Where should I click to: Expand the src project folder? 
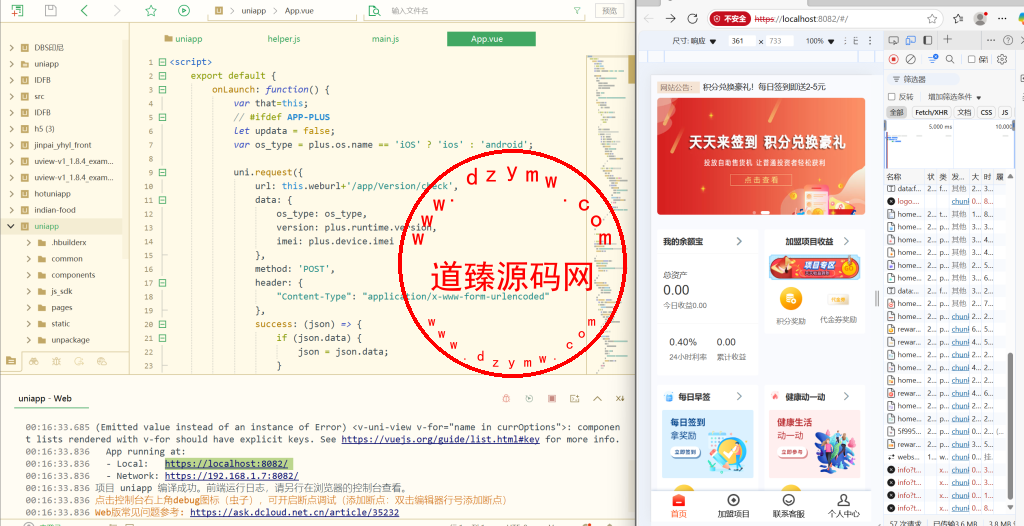pos(11,96)
